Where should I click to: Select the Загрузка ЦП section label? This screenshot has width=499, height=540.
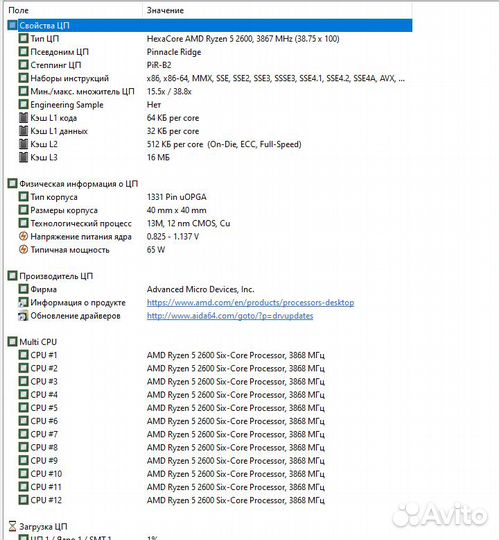43,527
